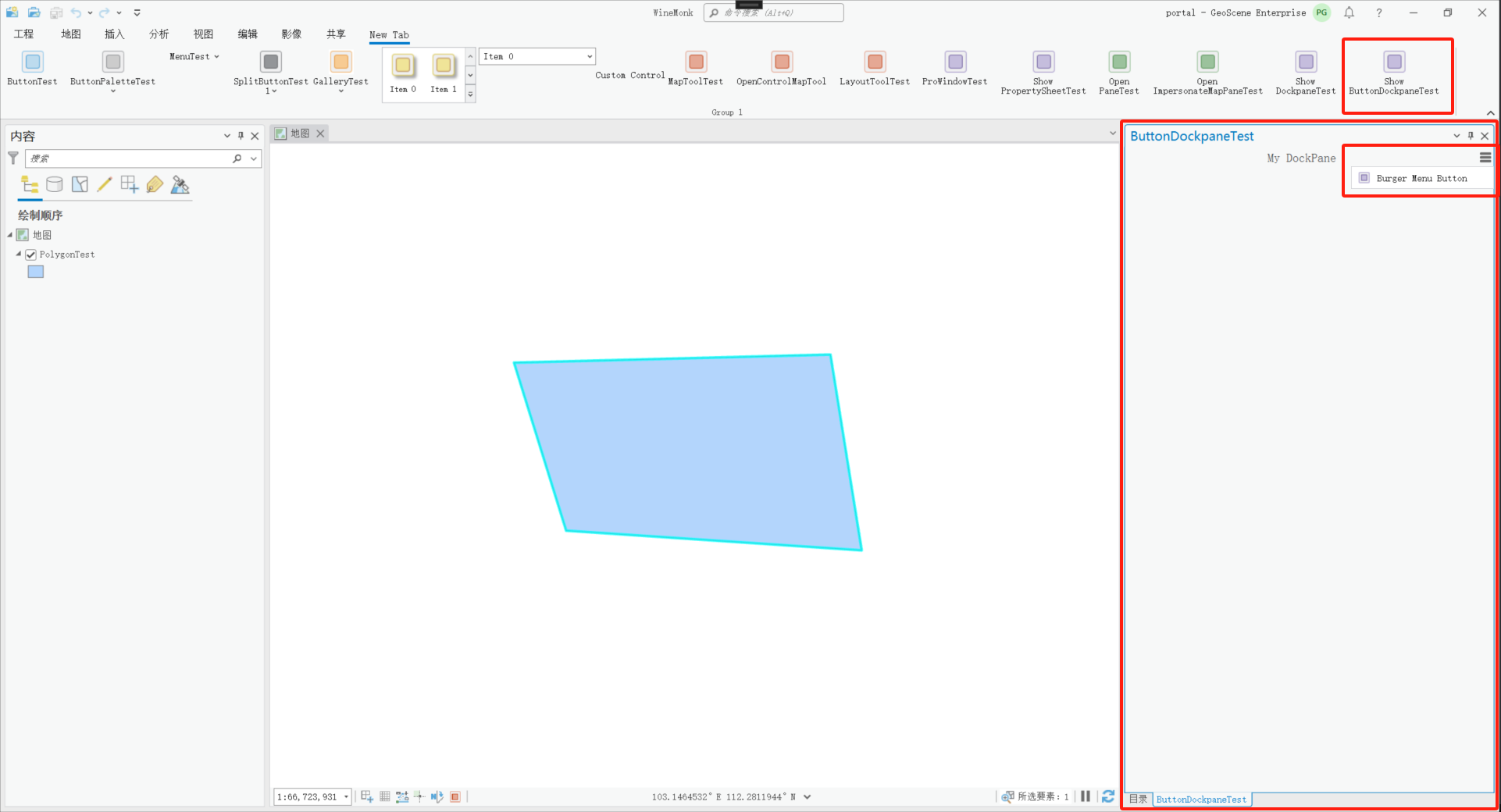Click the new project quick access icon
The width and height of the screenshot is (1501, 812).
12,12
